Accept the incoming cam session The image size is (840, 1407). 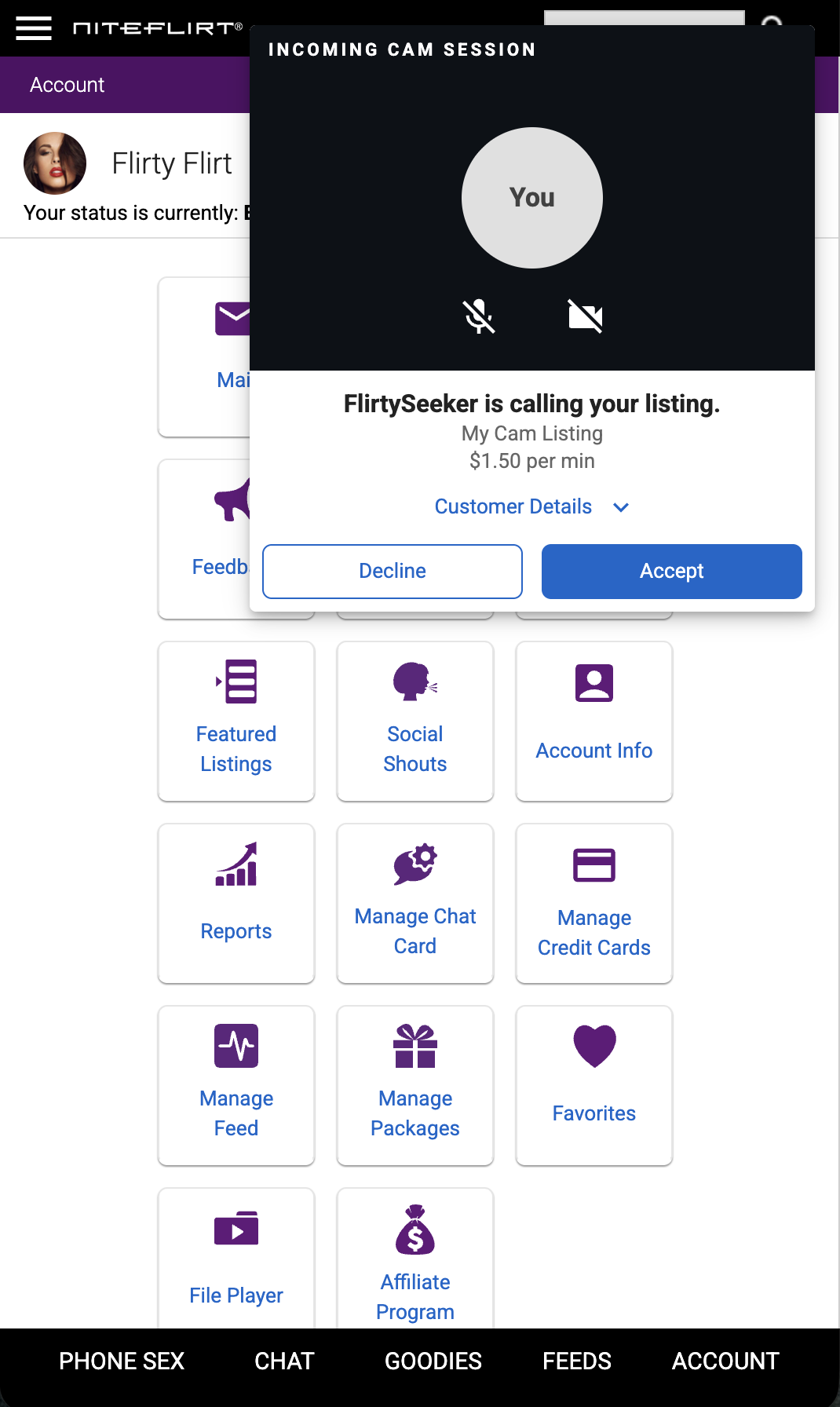point(672,572)
